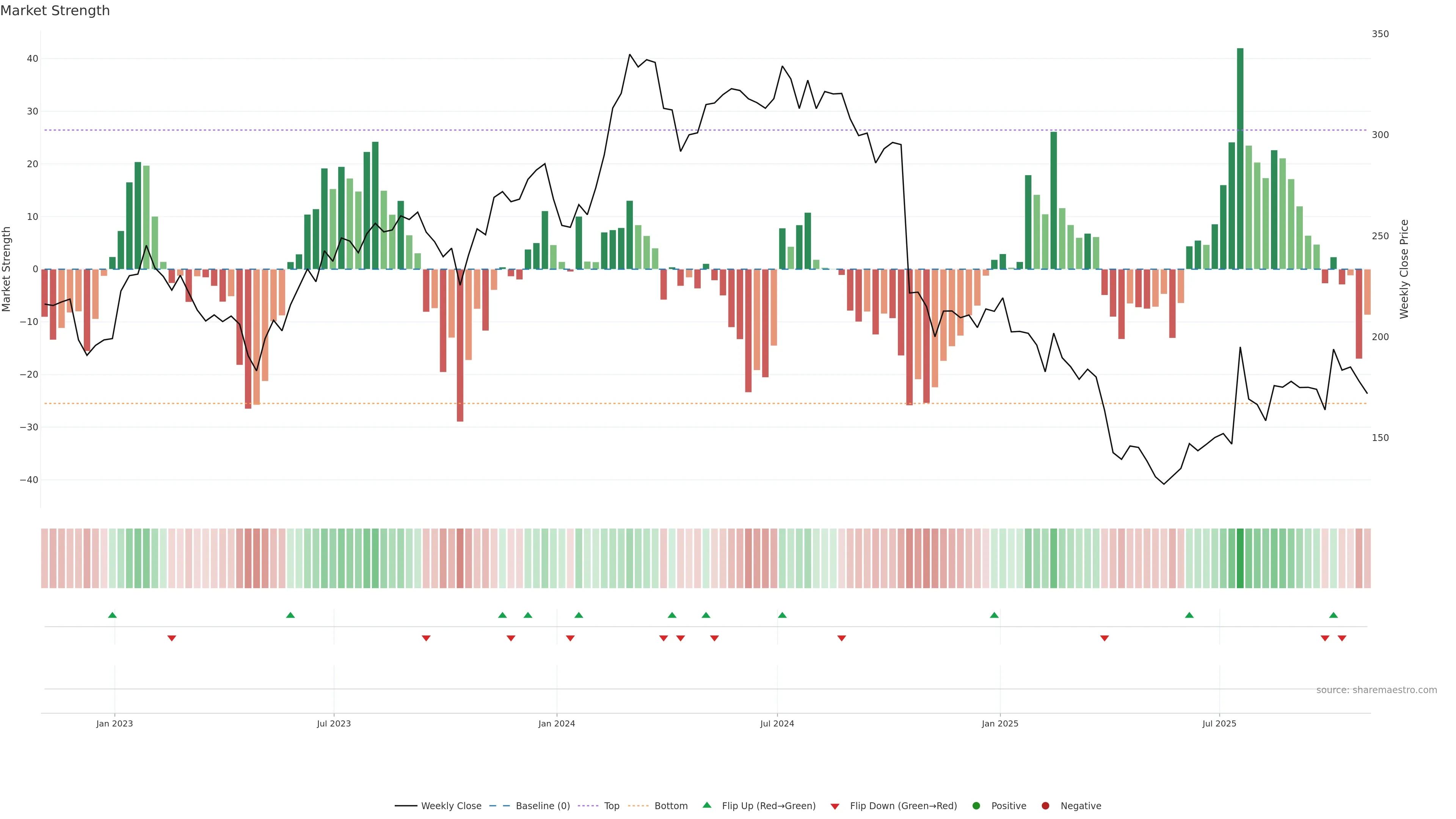The height and width of the screenshot is (819, 1456).
Task: Click the flip-up marker just before Jan 2025
Action: (994, 615)
